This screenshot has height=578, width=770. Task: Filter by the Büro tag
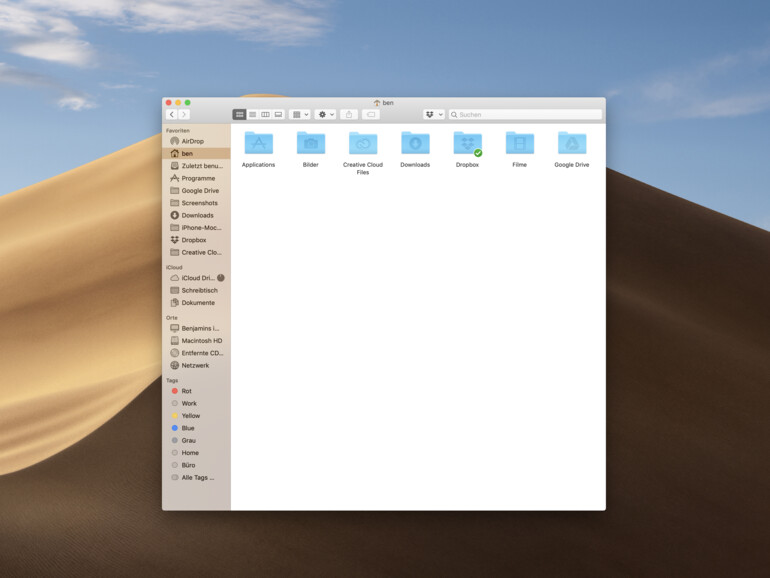tap(196, 465)
